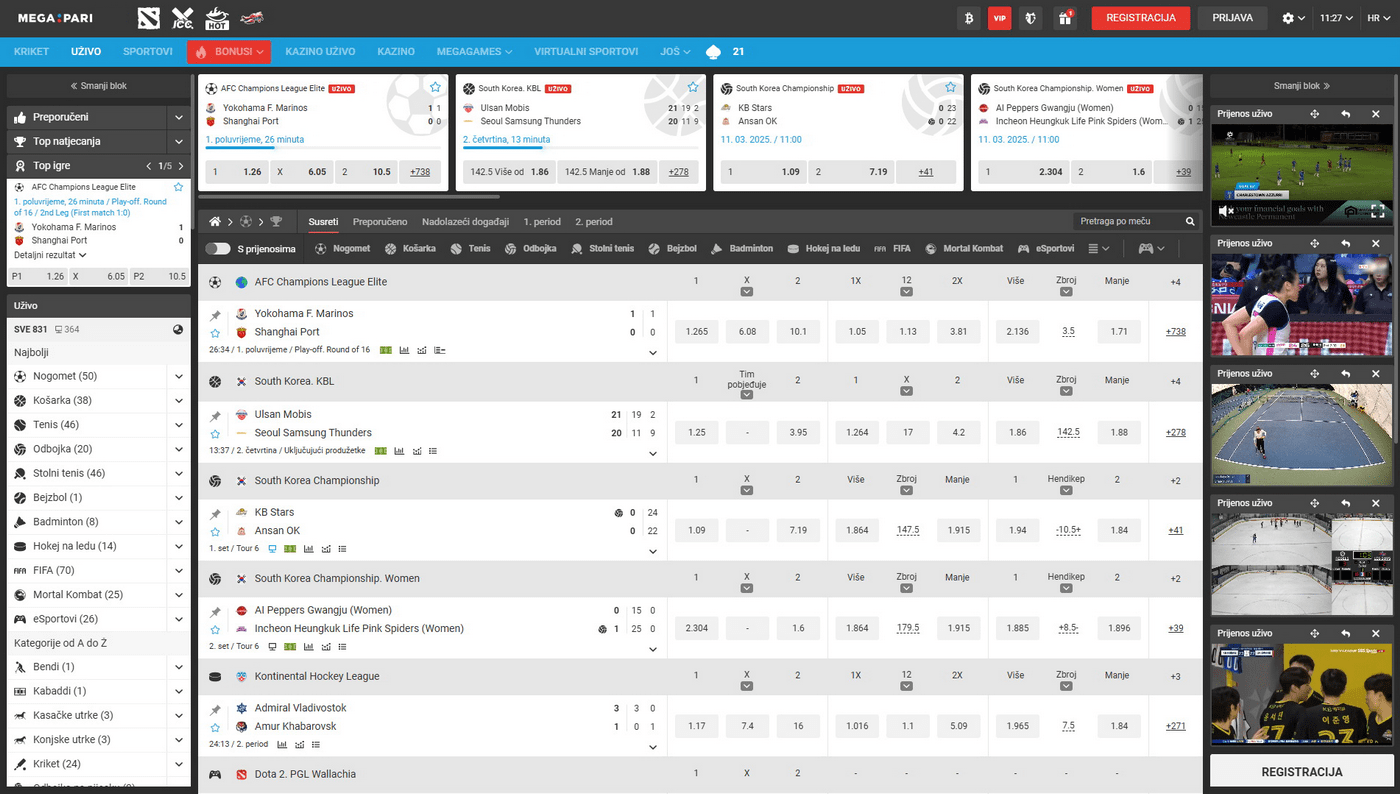The height and width of the screenshot is (794, 1400).
Task: Switch to the Nadolazeći događaji tab
Action: click(x=465, y=222)
